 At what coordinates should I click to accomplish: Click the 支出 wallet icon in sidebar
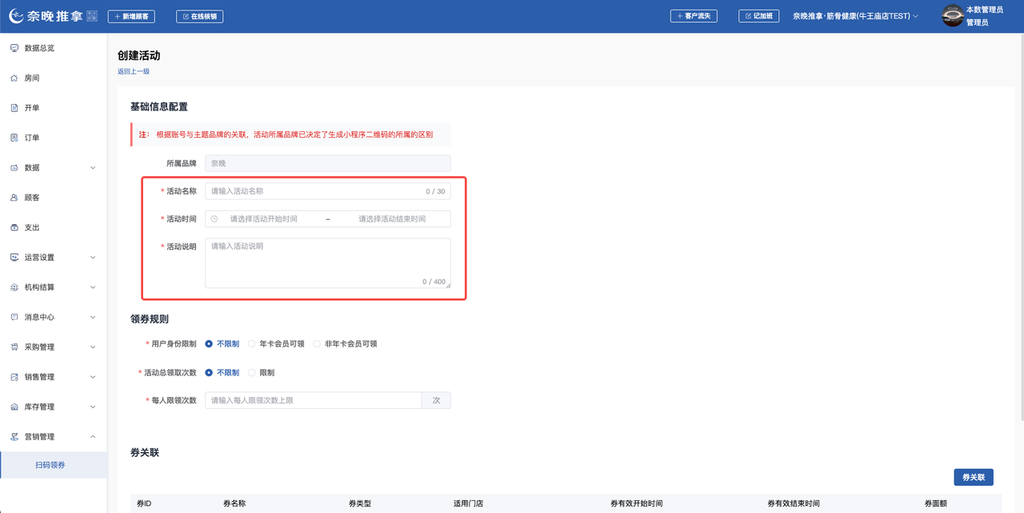(14, 227)
